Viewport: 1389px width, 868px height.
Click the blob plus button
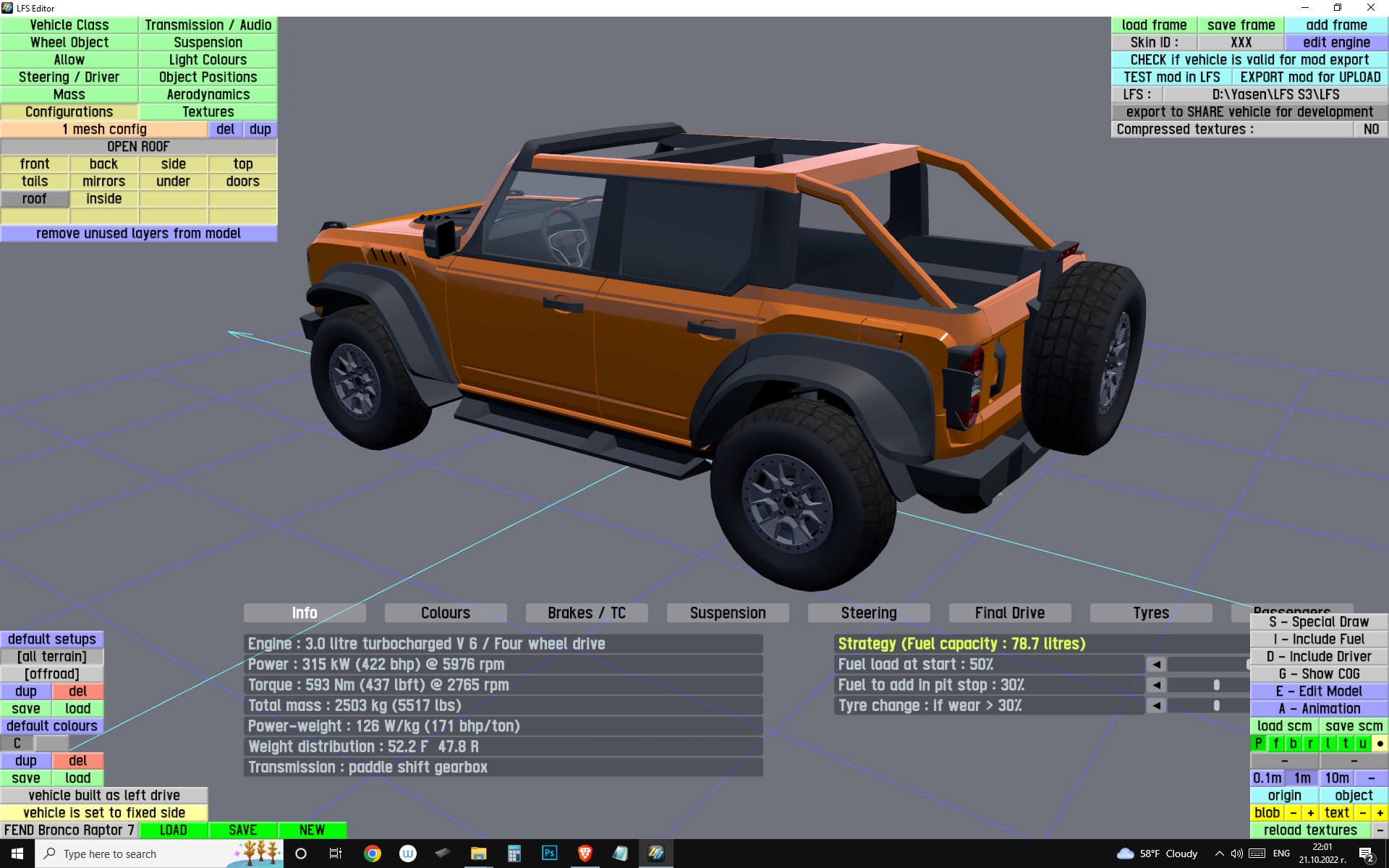click(x=1310, y=812)
